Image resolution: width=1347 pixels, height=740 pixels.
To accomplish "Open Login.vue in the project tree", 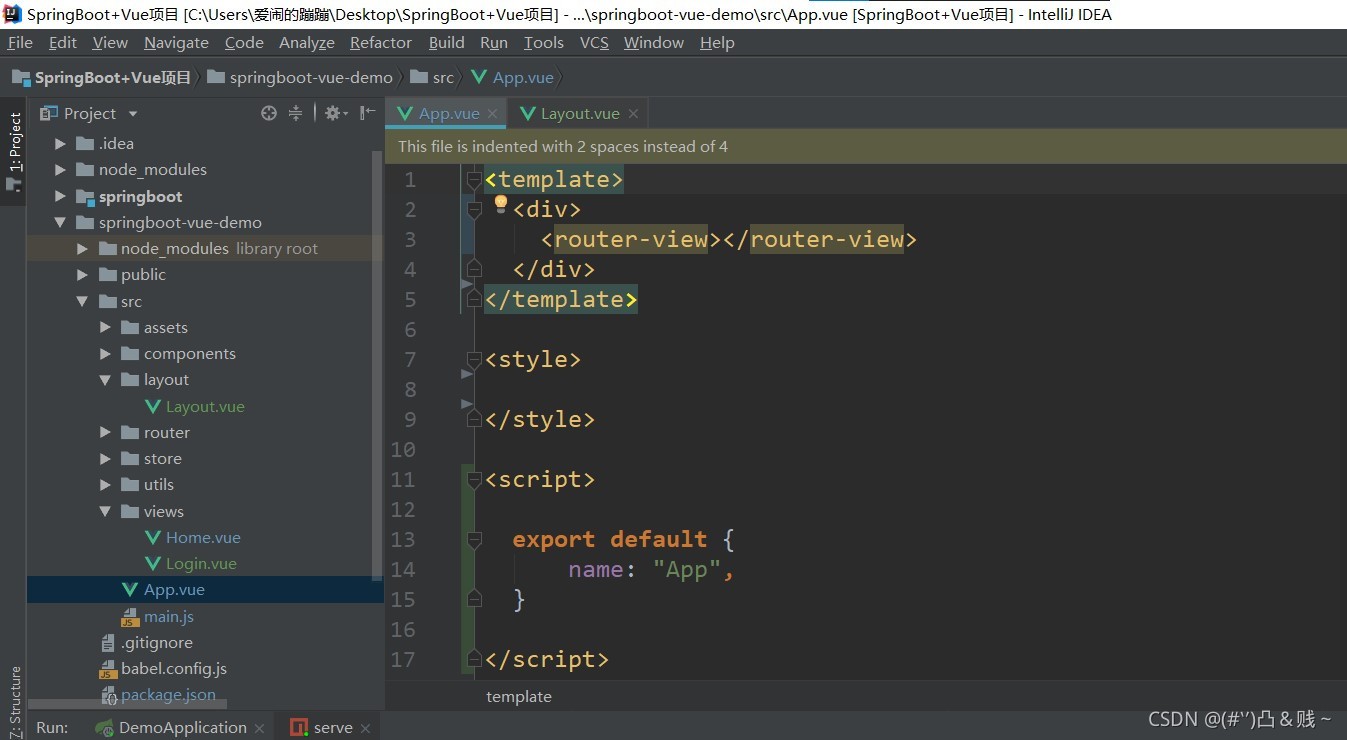I will (x=201, y=564).
